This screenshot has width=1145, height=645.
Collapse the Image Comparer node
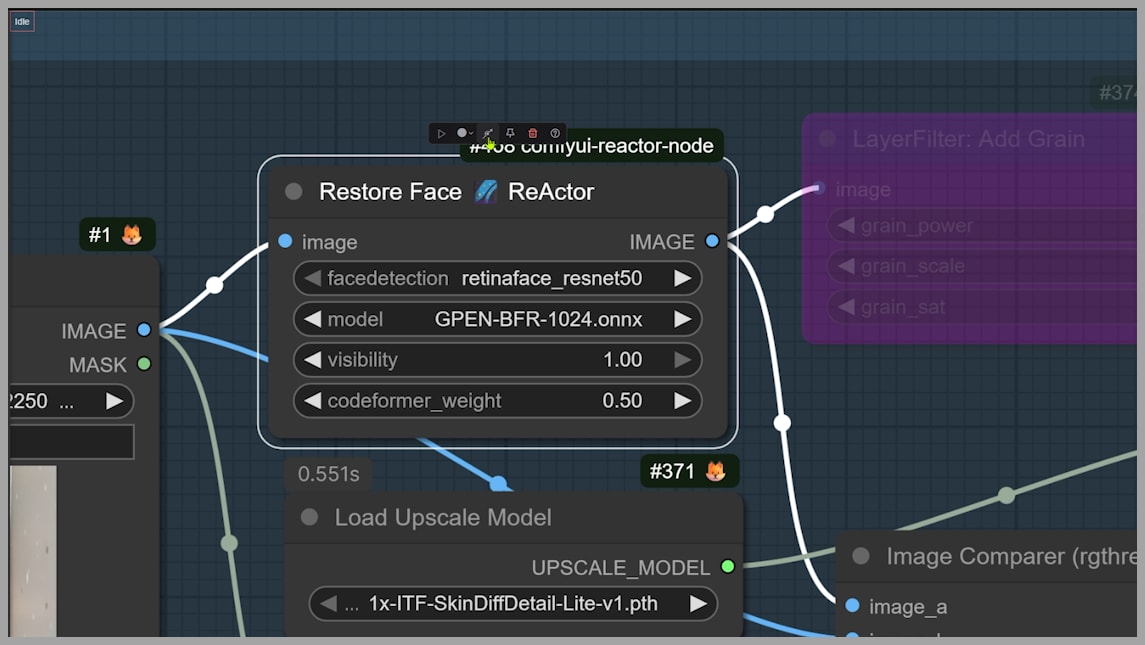861,556
